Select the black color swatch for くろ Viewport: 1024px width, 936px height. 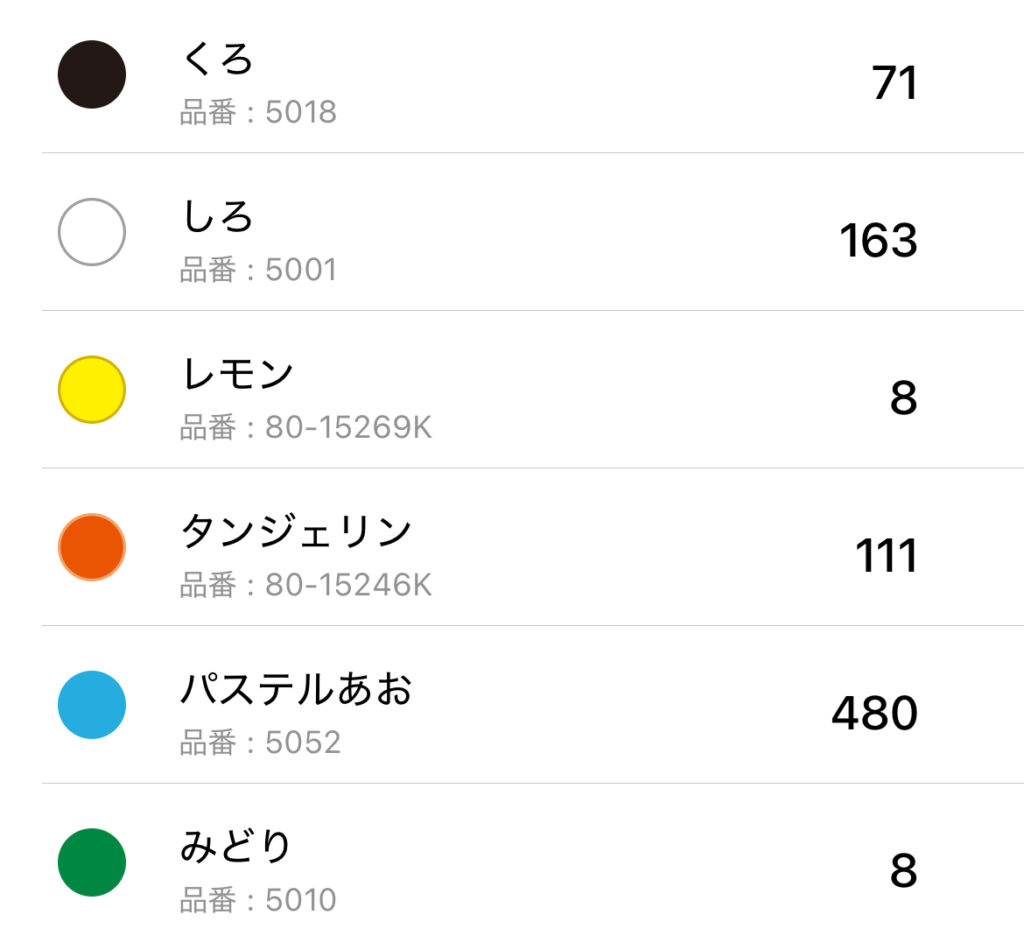[x=91, y=74]
